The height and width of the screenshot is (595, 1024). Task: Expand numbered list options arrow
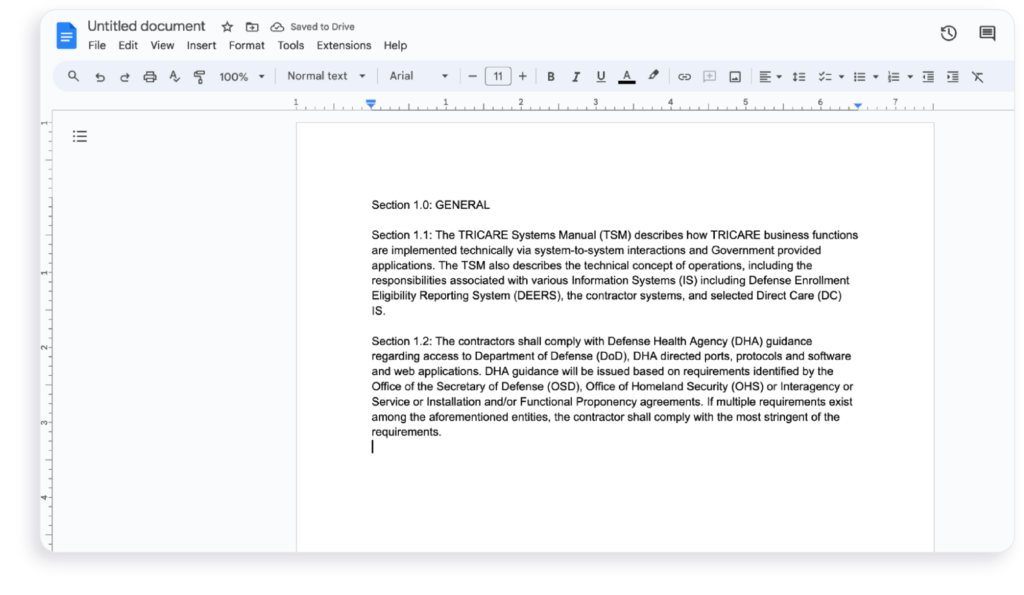(x=910, y=77)
